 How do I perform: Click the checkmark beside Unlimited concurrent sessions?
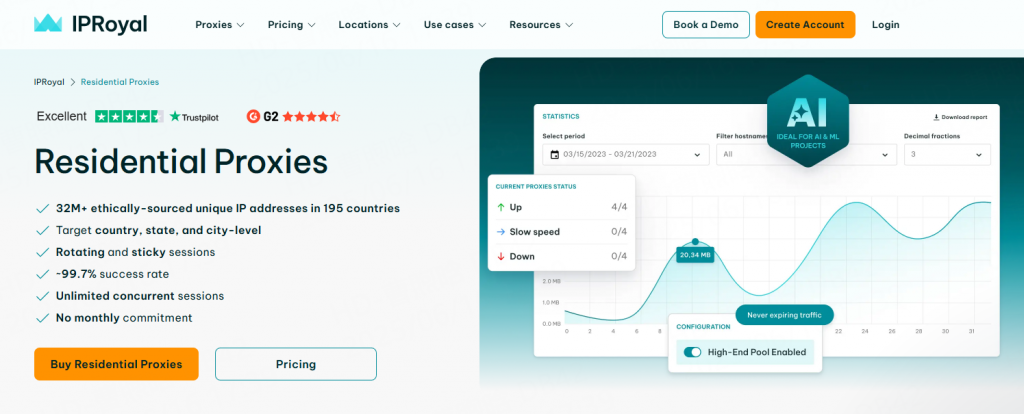pos(43,296)
